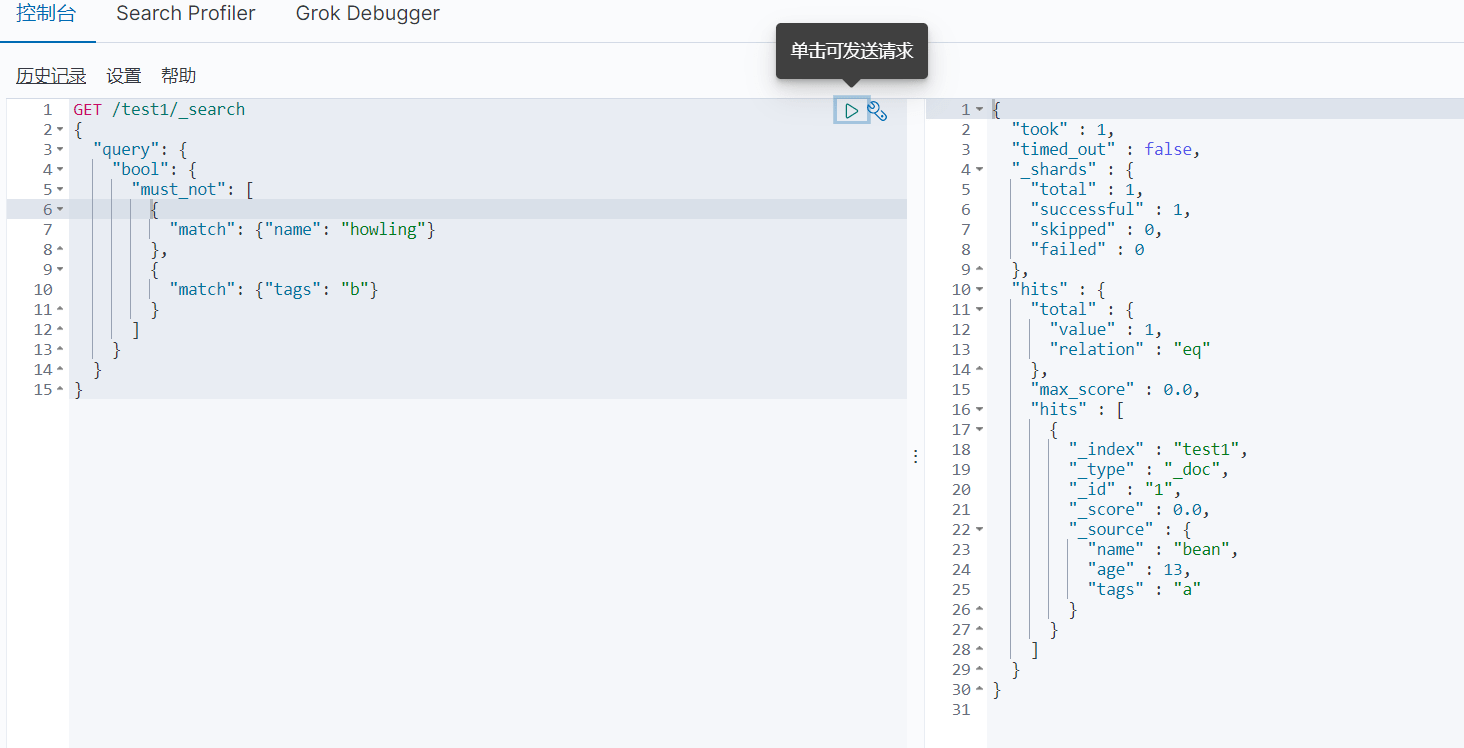1464x748 pixels.
Task: Click the panel resize divider handle
Action: point(916,456)
